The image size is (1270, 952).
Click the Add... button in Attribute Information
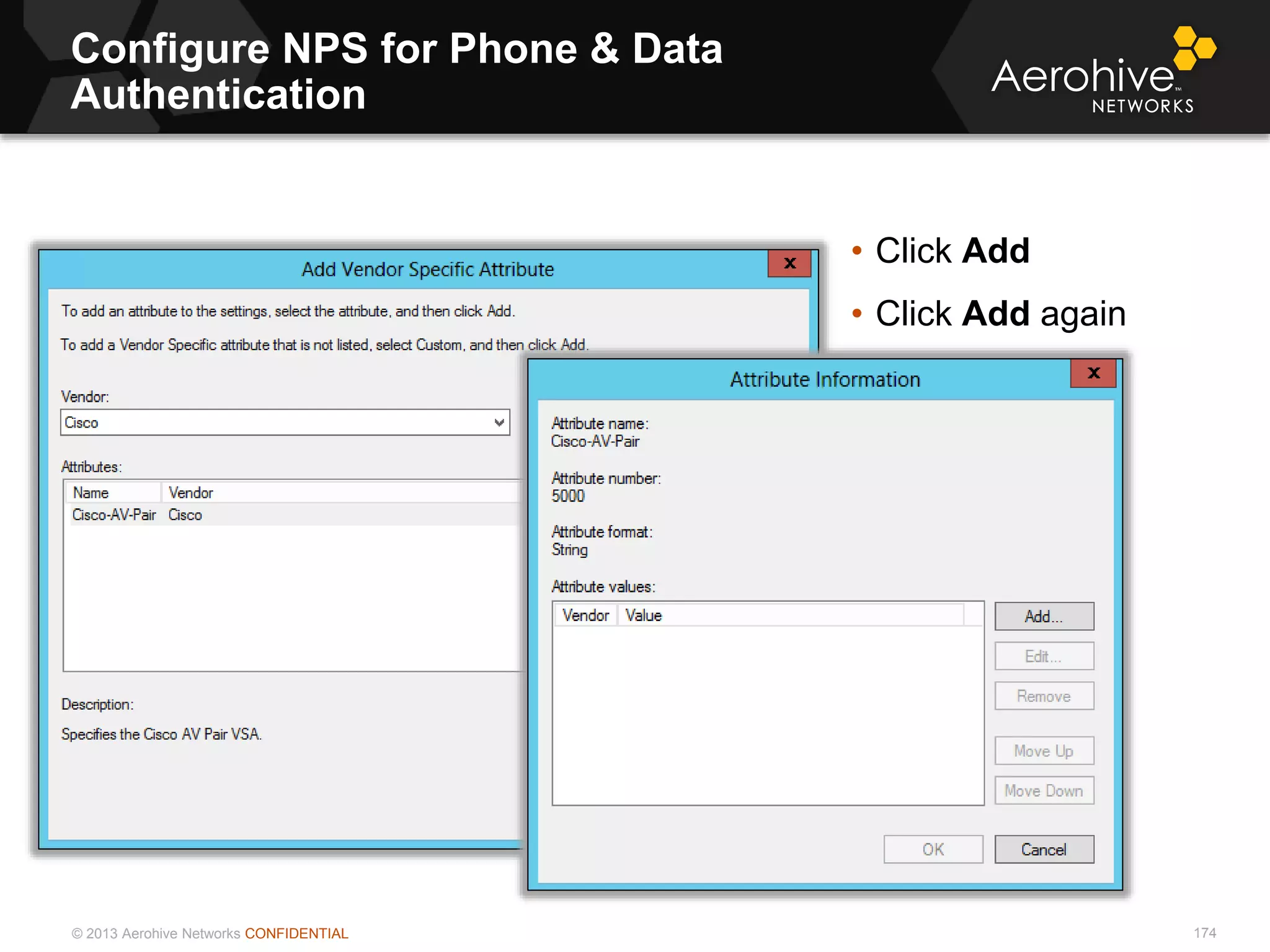[1044, 616]
